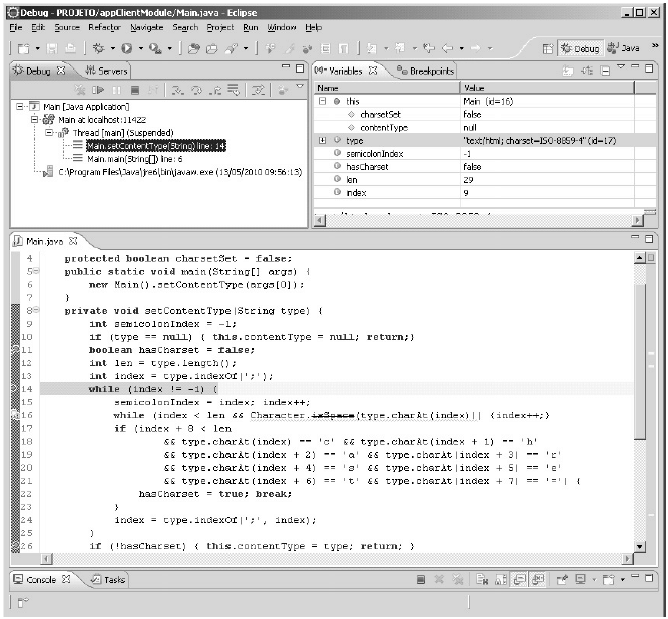The width and height of the screenshot is (668, 619).
Task: Click the Step Over icon in Debug view
Action: [194, 90]
